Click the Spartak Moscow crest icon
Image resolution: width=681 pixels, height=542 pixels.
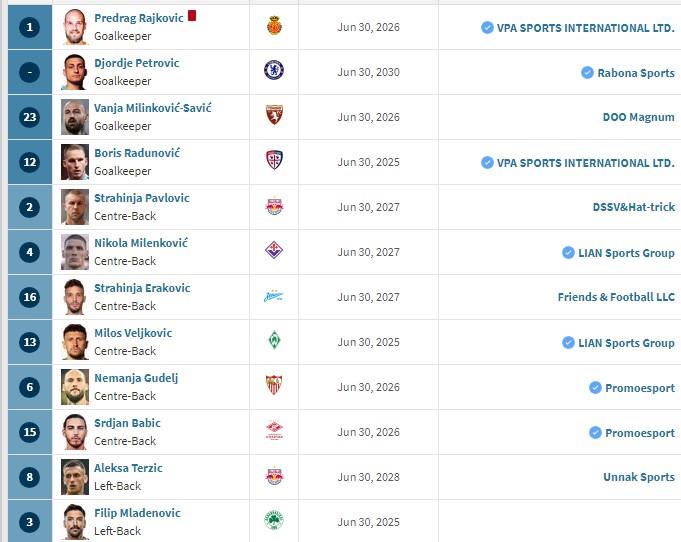274,431
